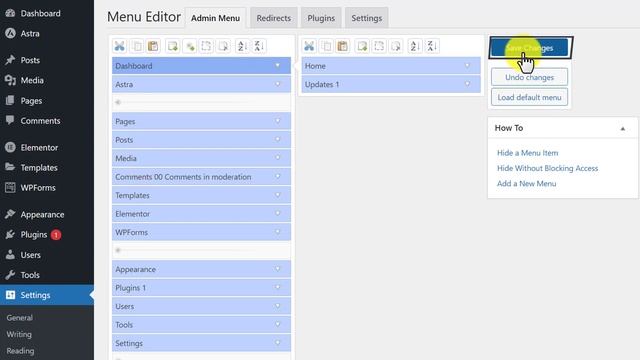This screenshot has height=360, width=640.
Task: Paste icon in the submenu toolbar
Action: click(x=343, y=46)
